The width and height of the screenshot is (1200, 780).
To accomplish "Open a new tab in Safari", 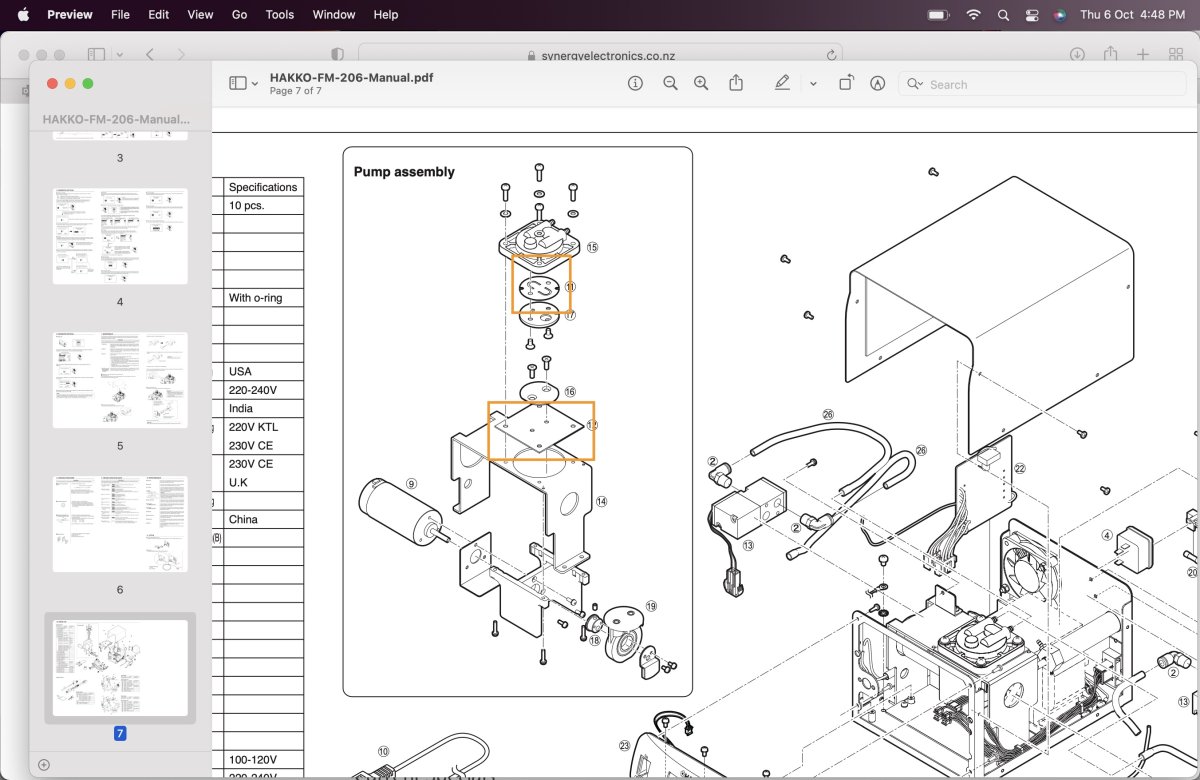I will tap(1143, 55).
